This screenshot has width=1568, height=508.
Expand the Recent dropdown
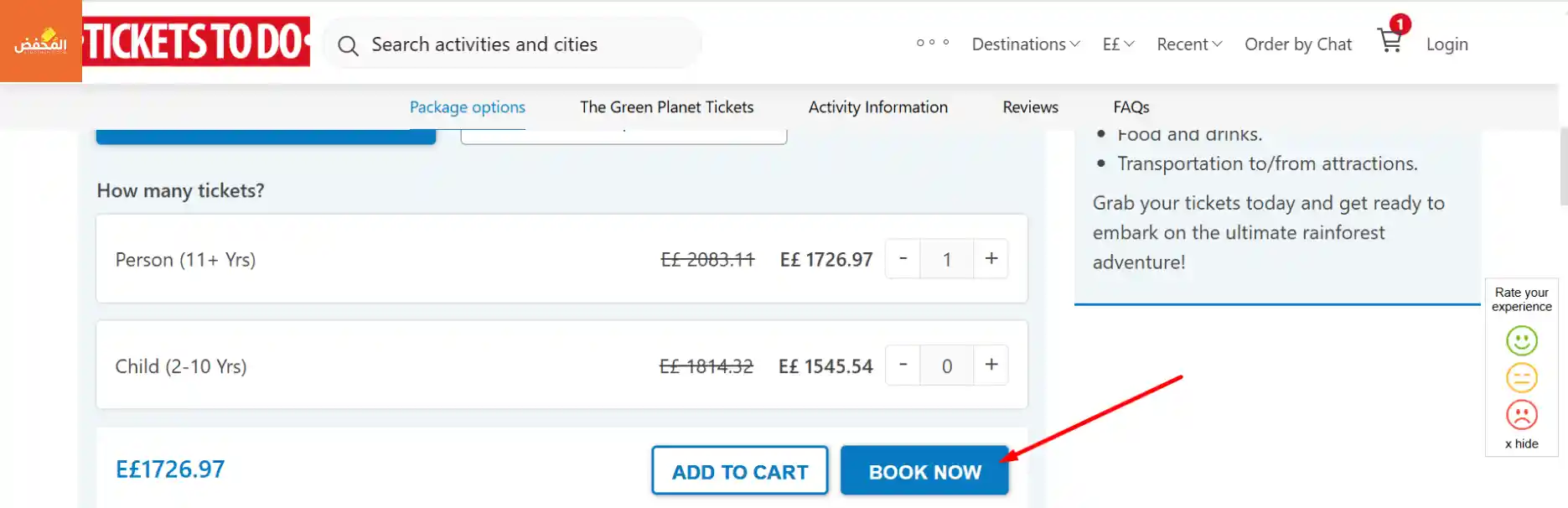1189,44
